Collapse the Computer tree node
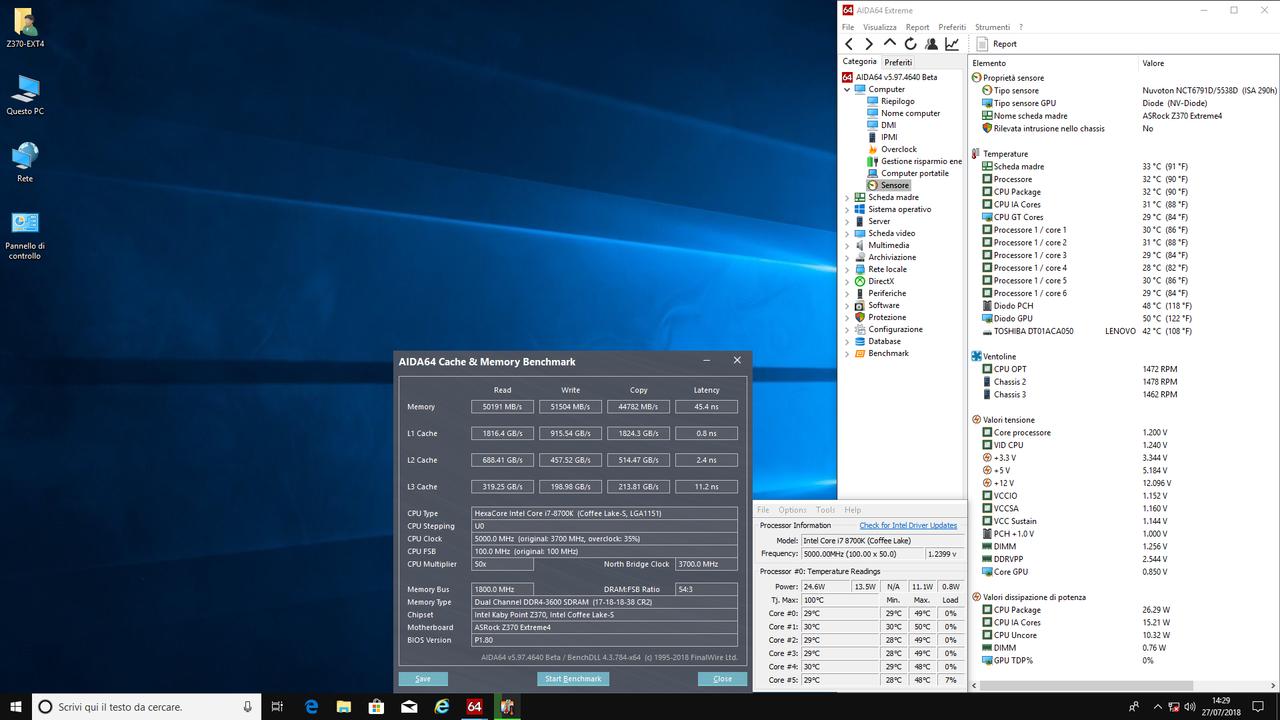This screenshot has height=720, width=1280. click(x=846, y=88)
